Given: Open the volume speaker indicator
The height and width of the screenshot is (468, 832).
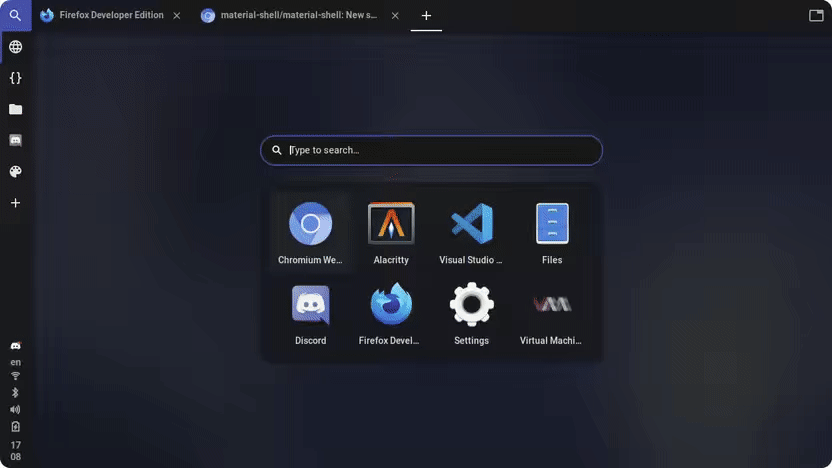Looking at the screenshot, I should (15, 410).
